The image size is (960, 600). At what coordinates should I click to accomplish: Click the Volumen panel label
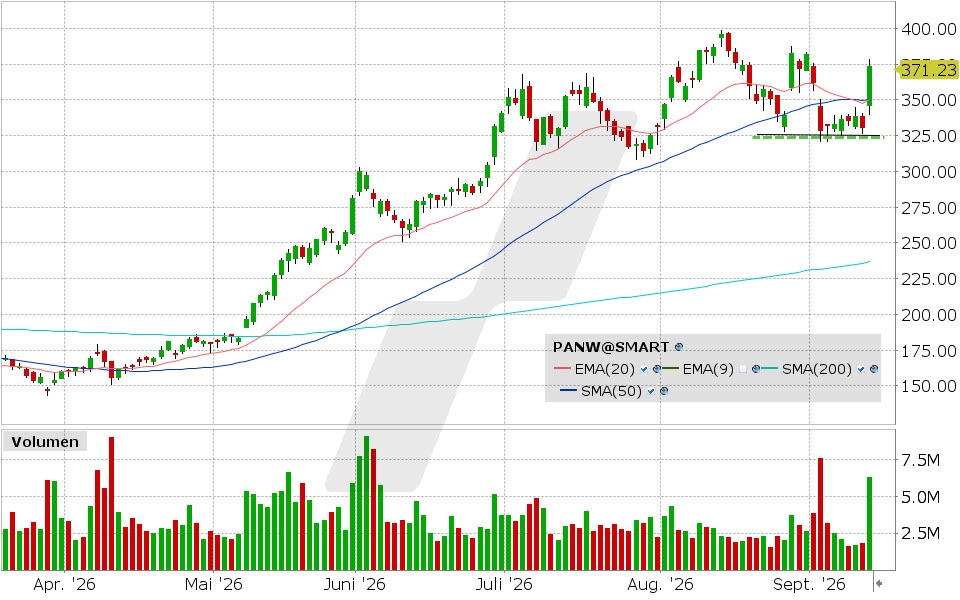tap(45, 441)
